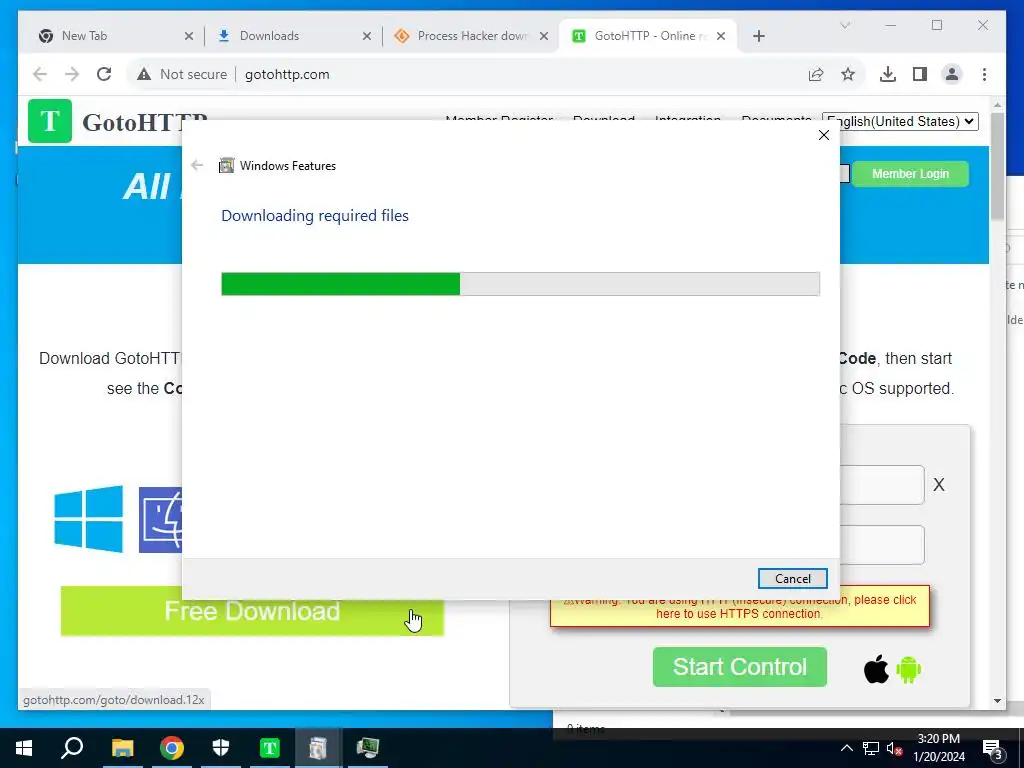Open the Windows Start menu
This screenshot has height=768, width=1024.
(x=24, y=748)
